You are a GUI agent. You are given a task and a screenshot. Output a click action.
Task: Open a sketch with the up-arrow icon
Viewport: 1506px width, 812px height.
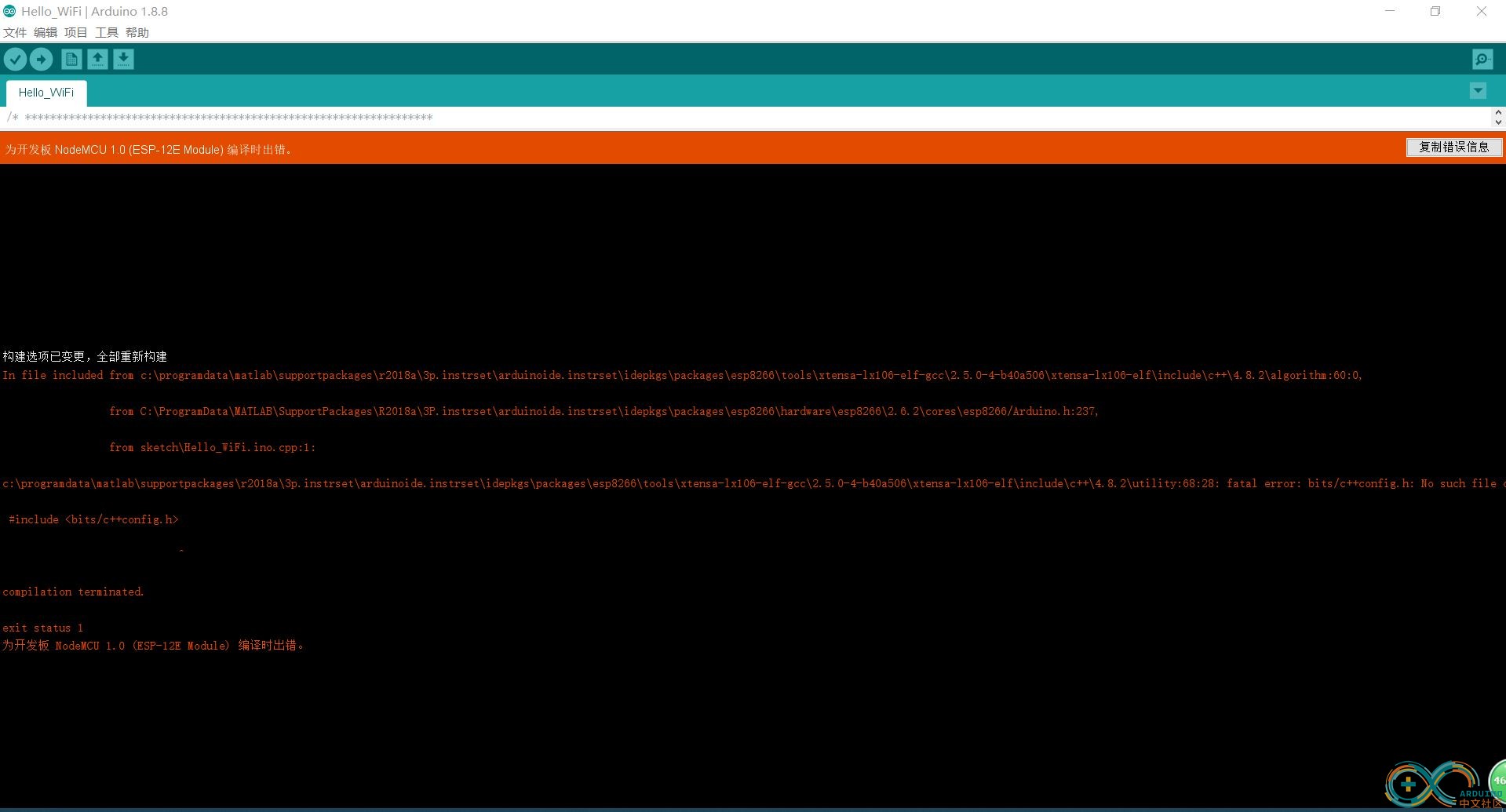click(x=97, y=59)
